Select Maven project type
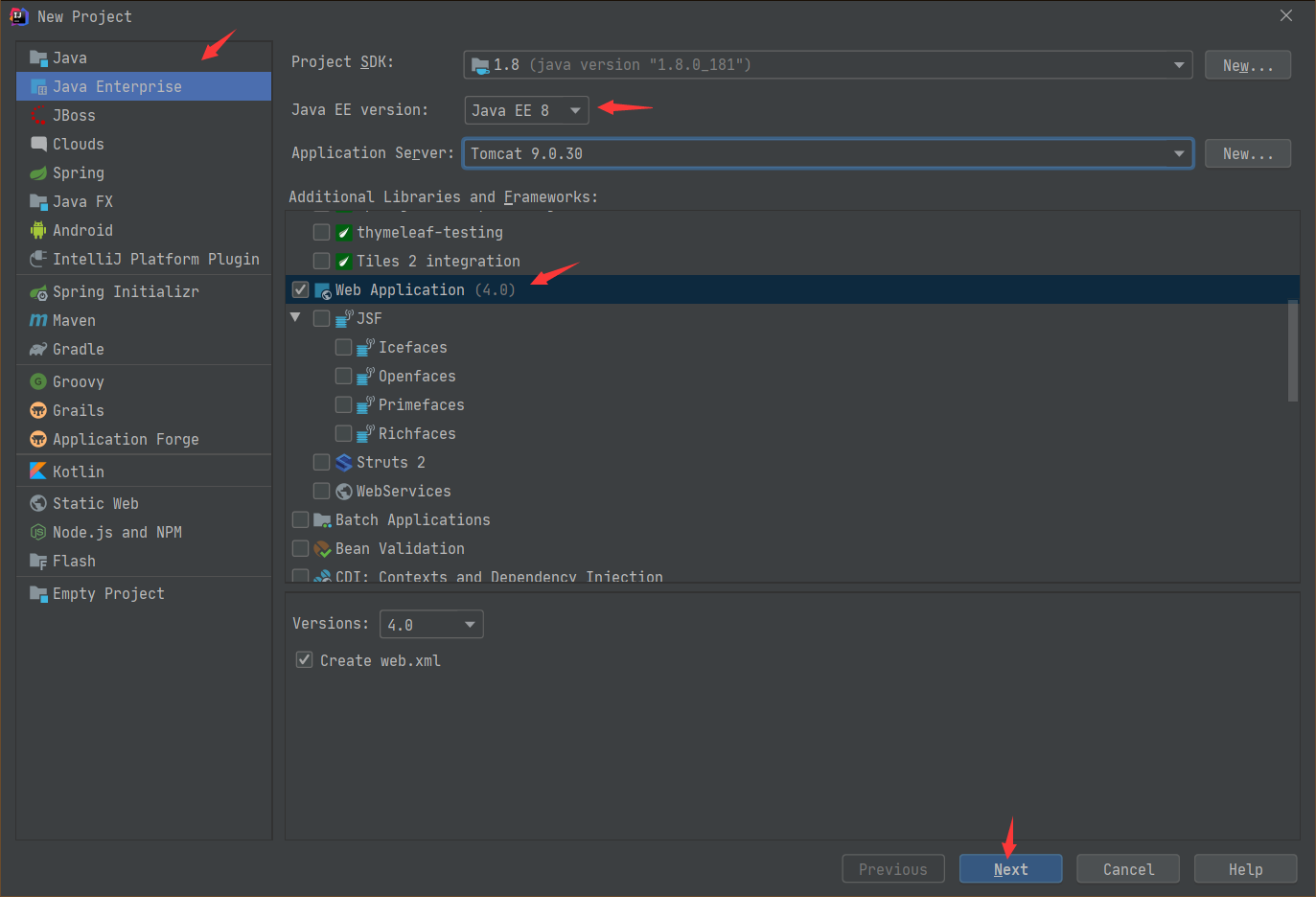 tap(144, 320)
